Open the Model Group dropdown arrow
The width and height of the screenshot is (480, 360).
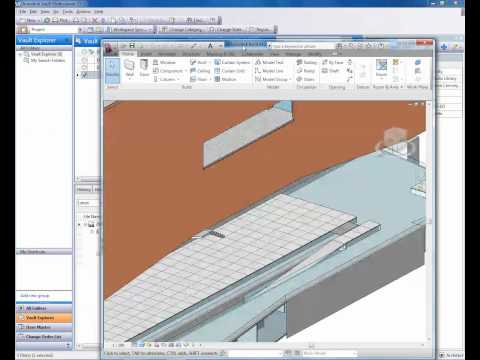(290, 79)
